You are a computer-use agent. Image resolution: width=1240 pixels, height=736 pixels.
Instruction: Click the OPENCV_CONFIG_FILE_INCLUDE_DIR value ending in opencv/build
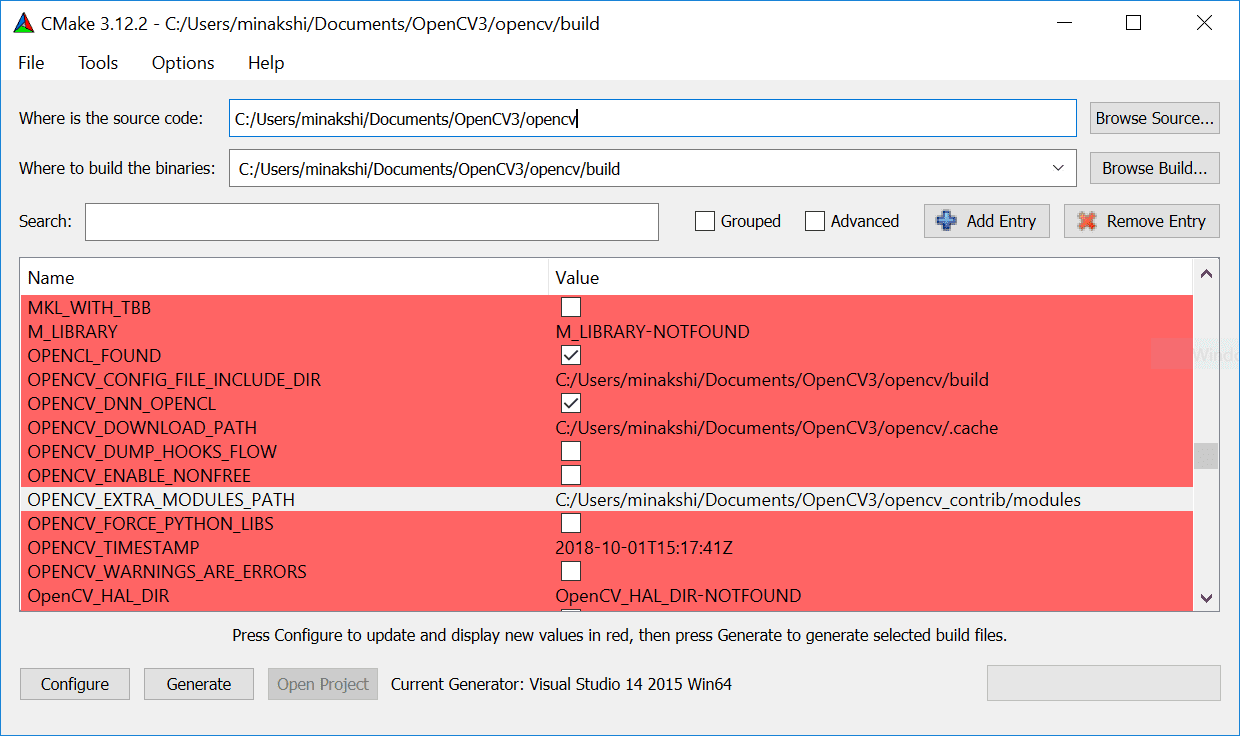pyautogui.click(x=772, y=379)
